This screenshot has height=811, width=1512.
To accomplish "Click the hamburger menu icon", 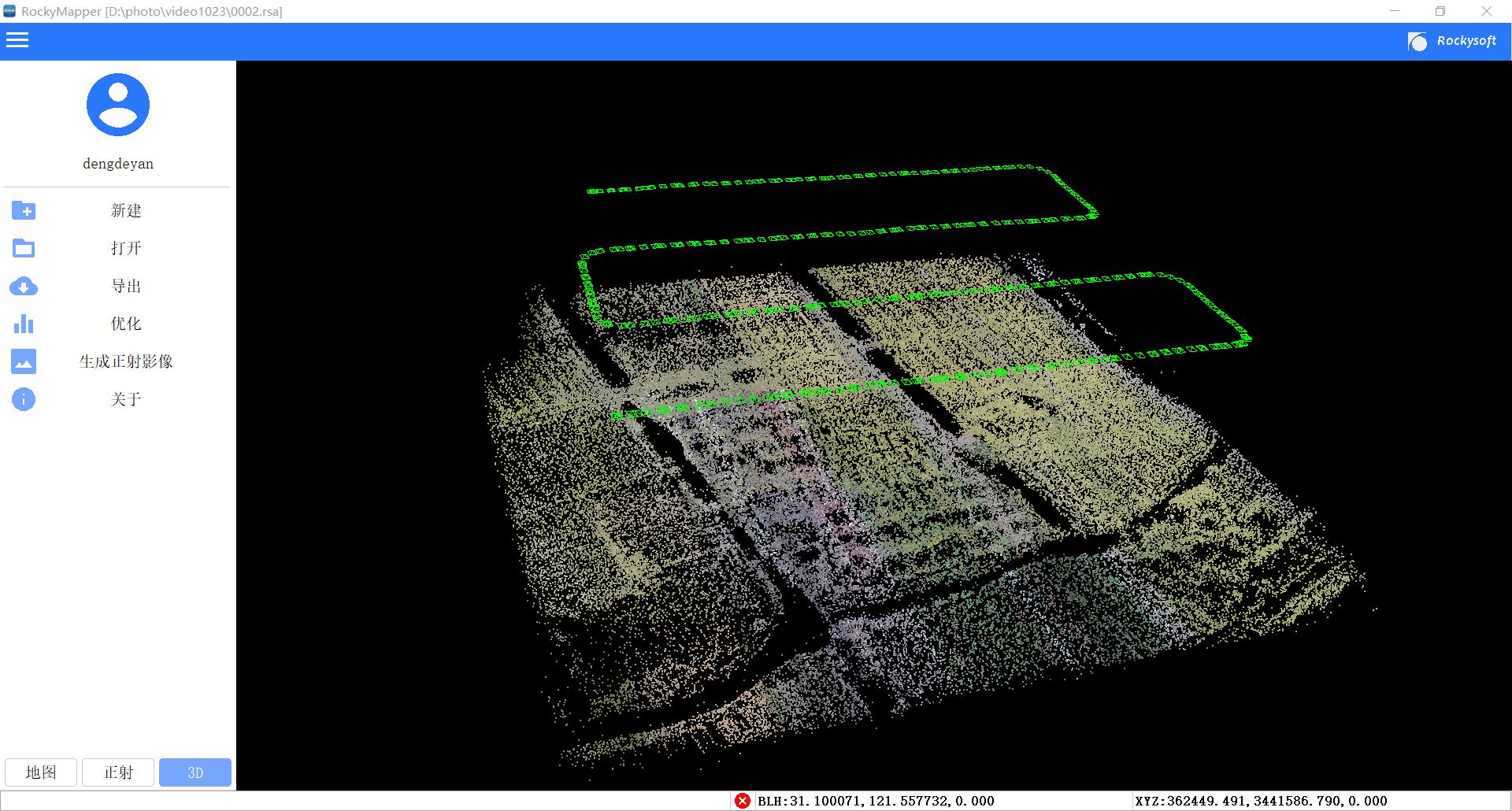I will (x=17, y=40).
